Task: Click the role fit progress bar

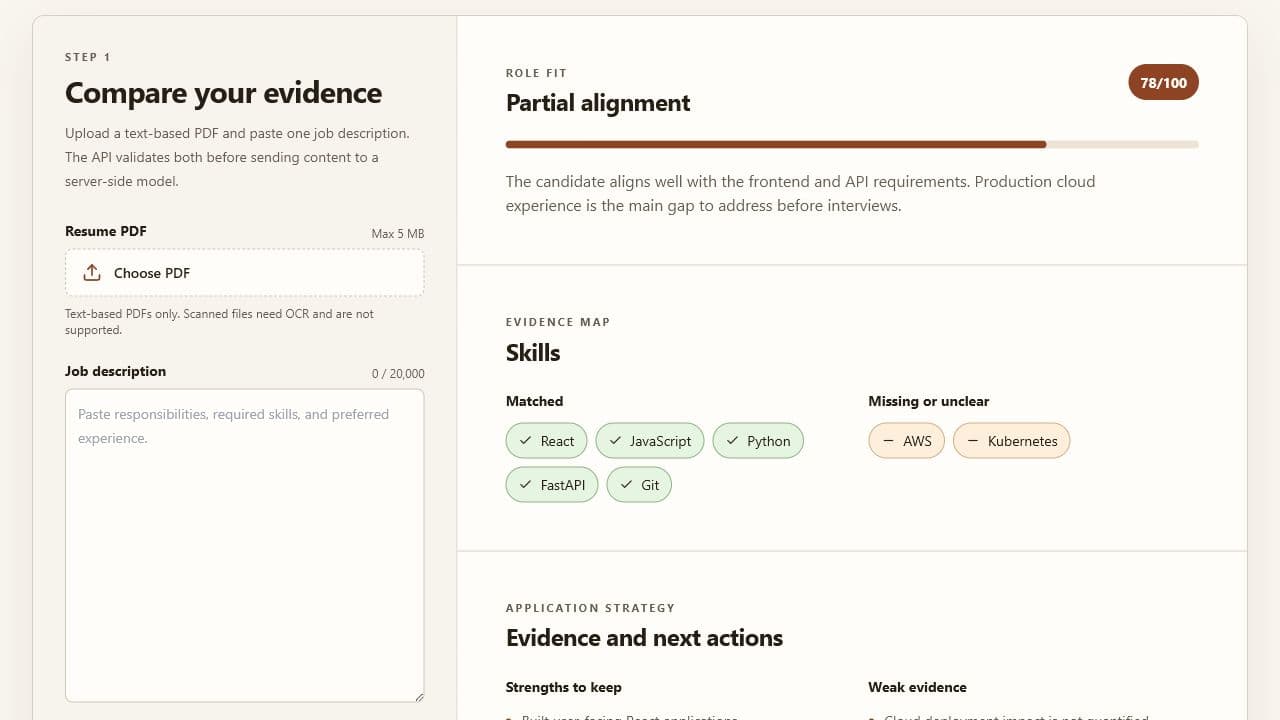Action: (851, 145)
